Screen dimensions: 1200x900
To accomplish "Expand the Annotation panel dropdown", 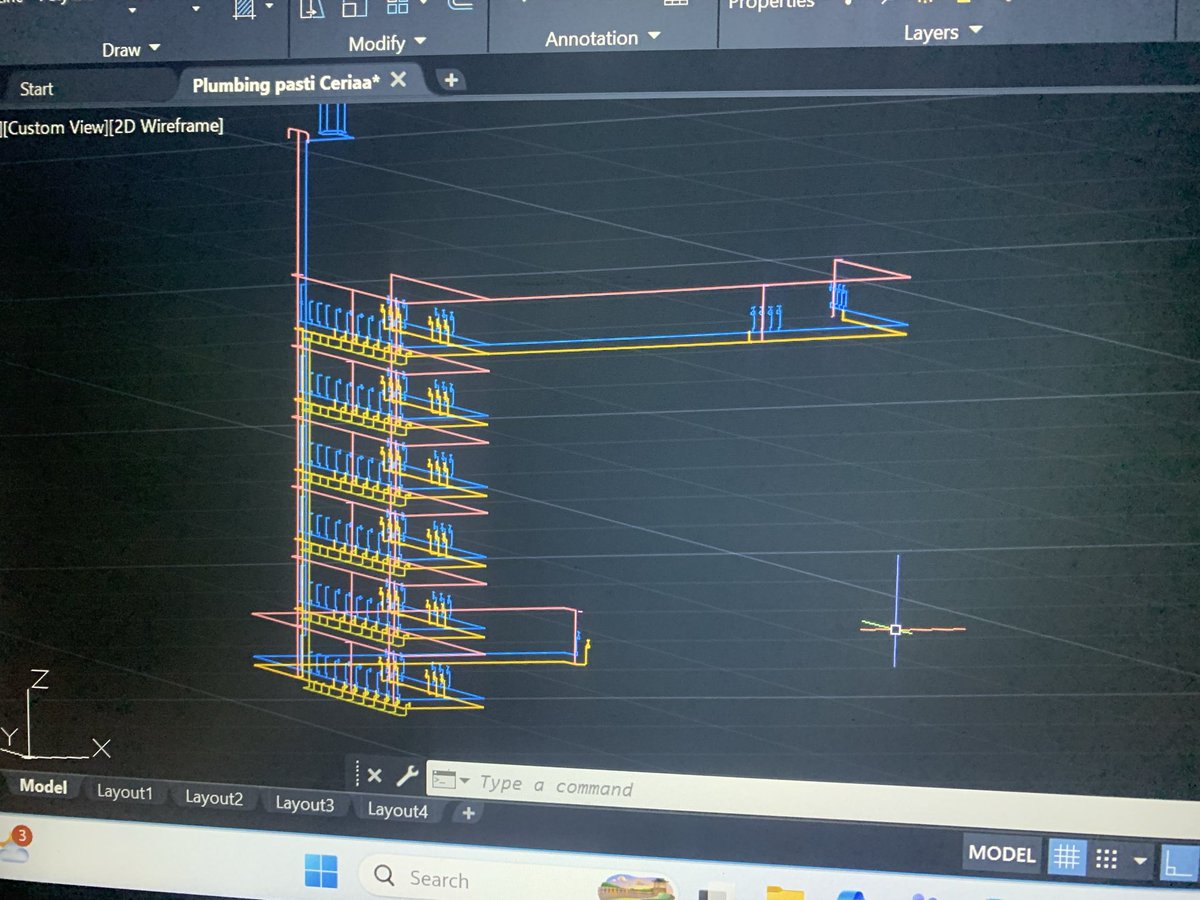I will click(602, 38).
